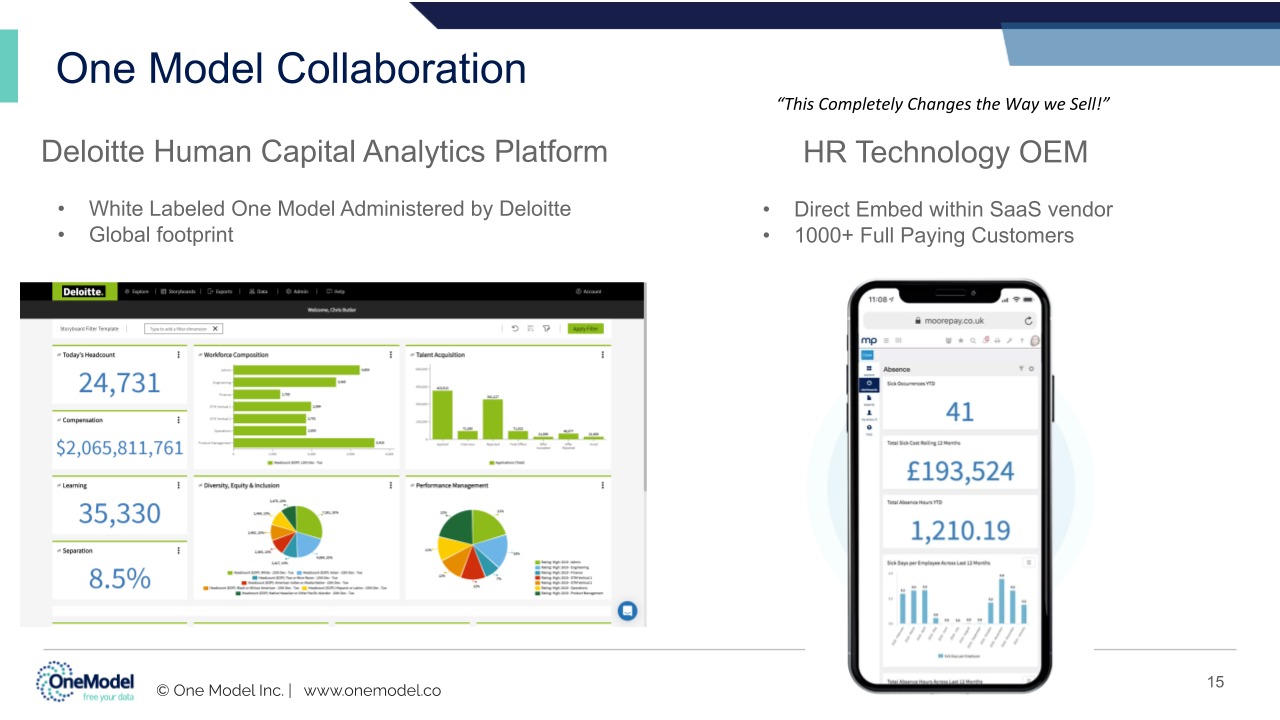Click the Talent Acquisition tile title
Viewport: 1280px width, 720px height.
pos(440,355)
